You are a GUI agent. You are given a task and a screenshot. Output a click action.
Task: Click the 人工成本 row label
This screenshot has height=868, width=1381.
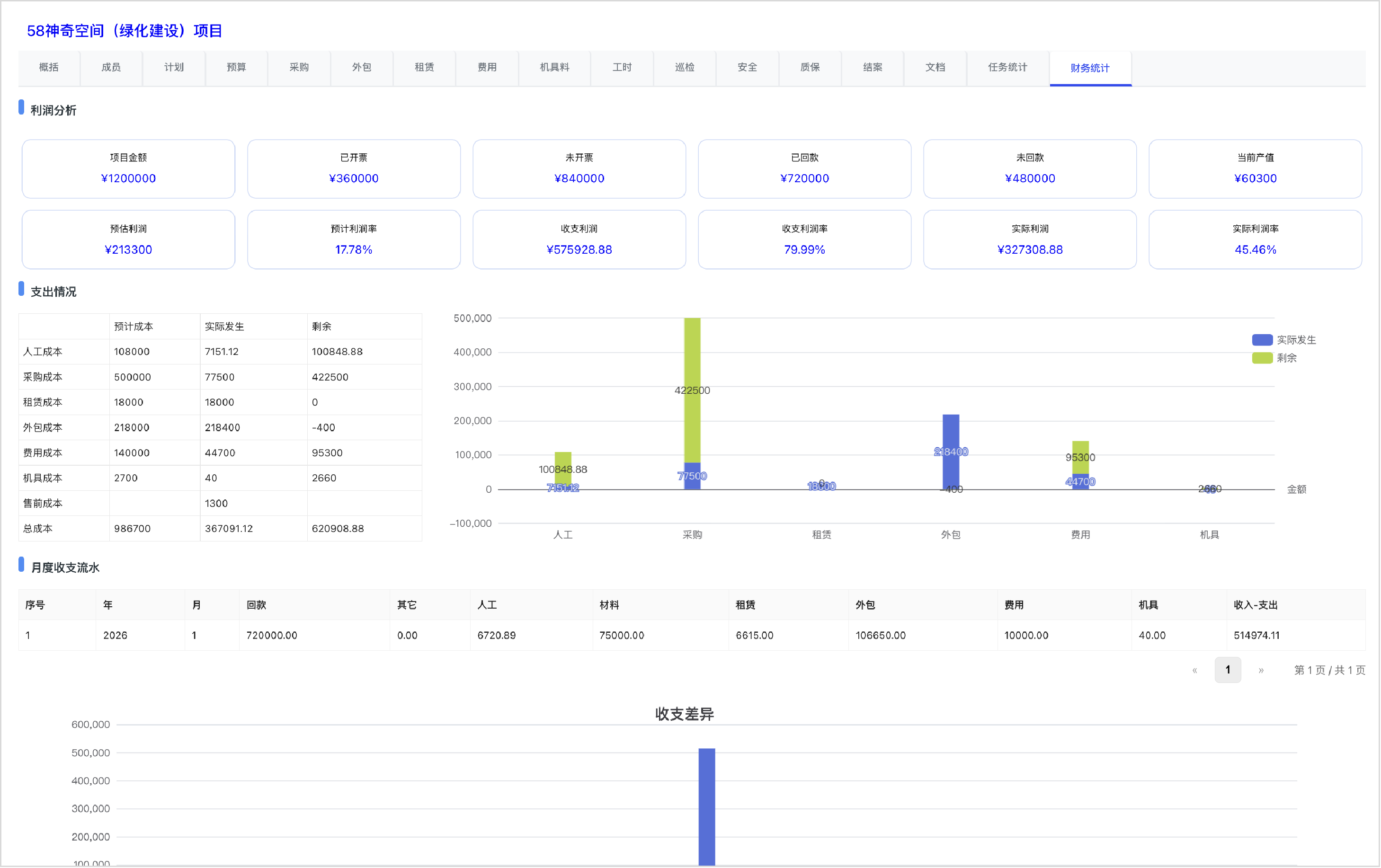tap(43, 352)
